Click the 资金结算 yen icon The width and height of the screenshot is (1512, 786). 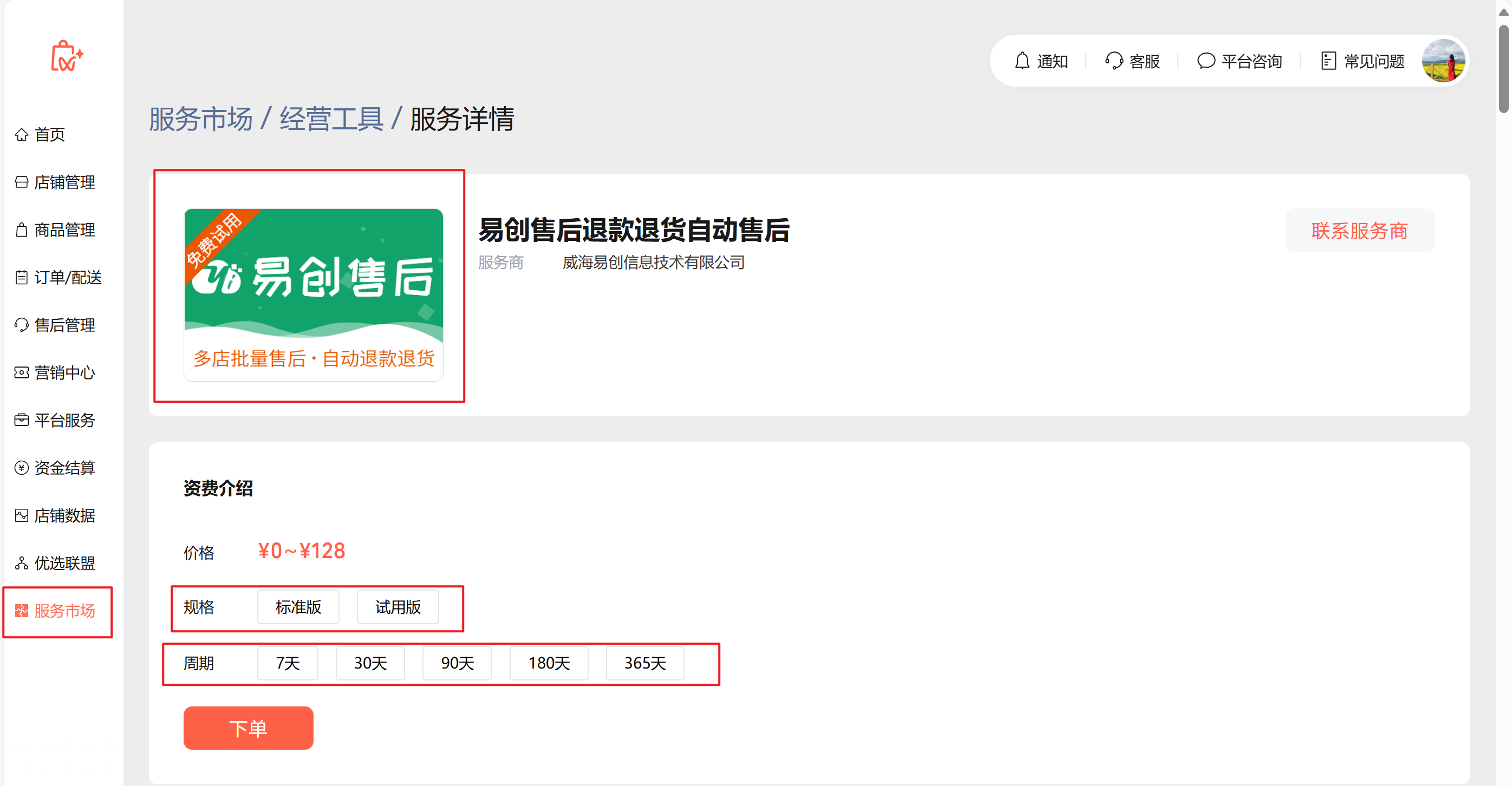point(22,468)
